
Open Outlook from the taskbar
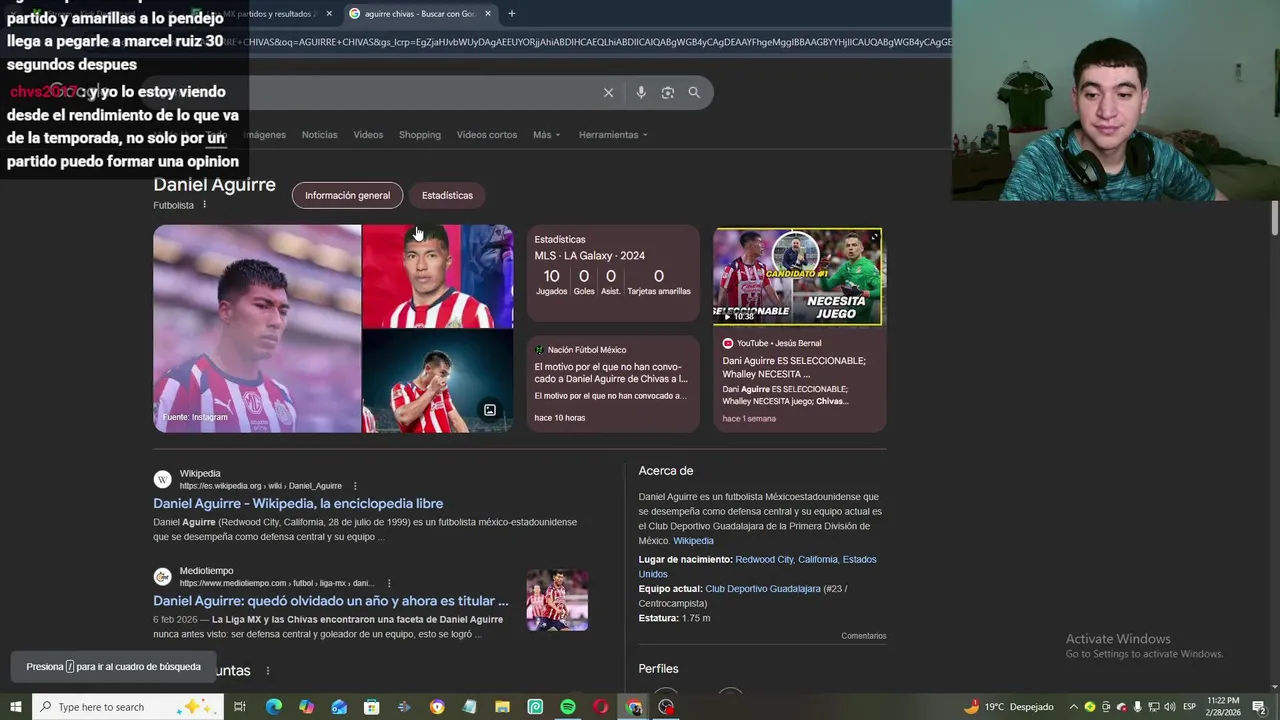tap(339, 707)
